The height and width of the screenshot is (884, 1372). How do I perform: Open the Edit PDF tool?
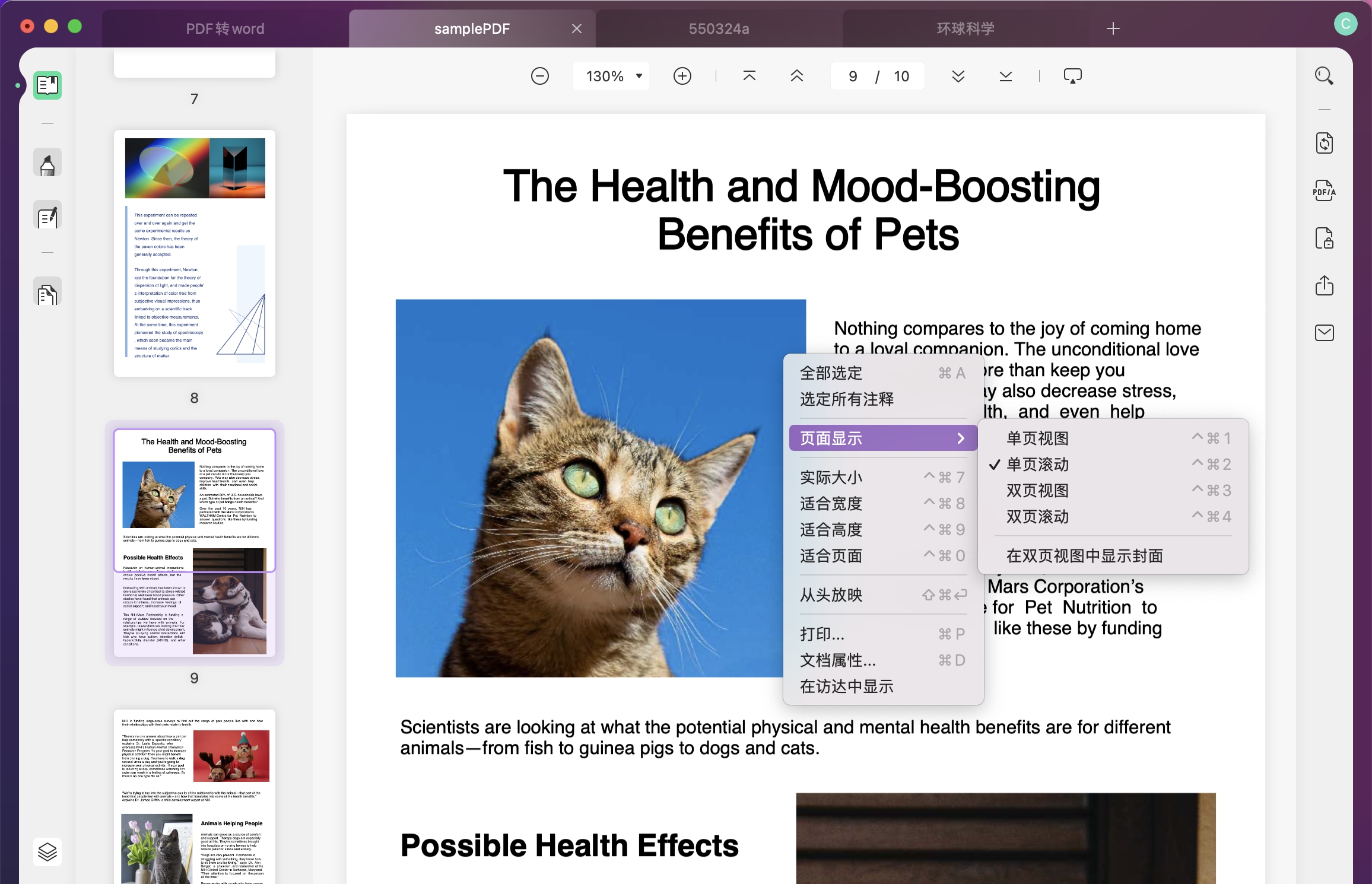pos(47,215)
